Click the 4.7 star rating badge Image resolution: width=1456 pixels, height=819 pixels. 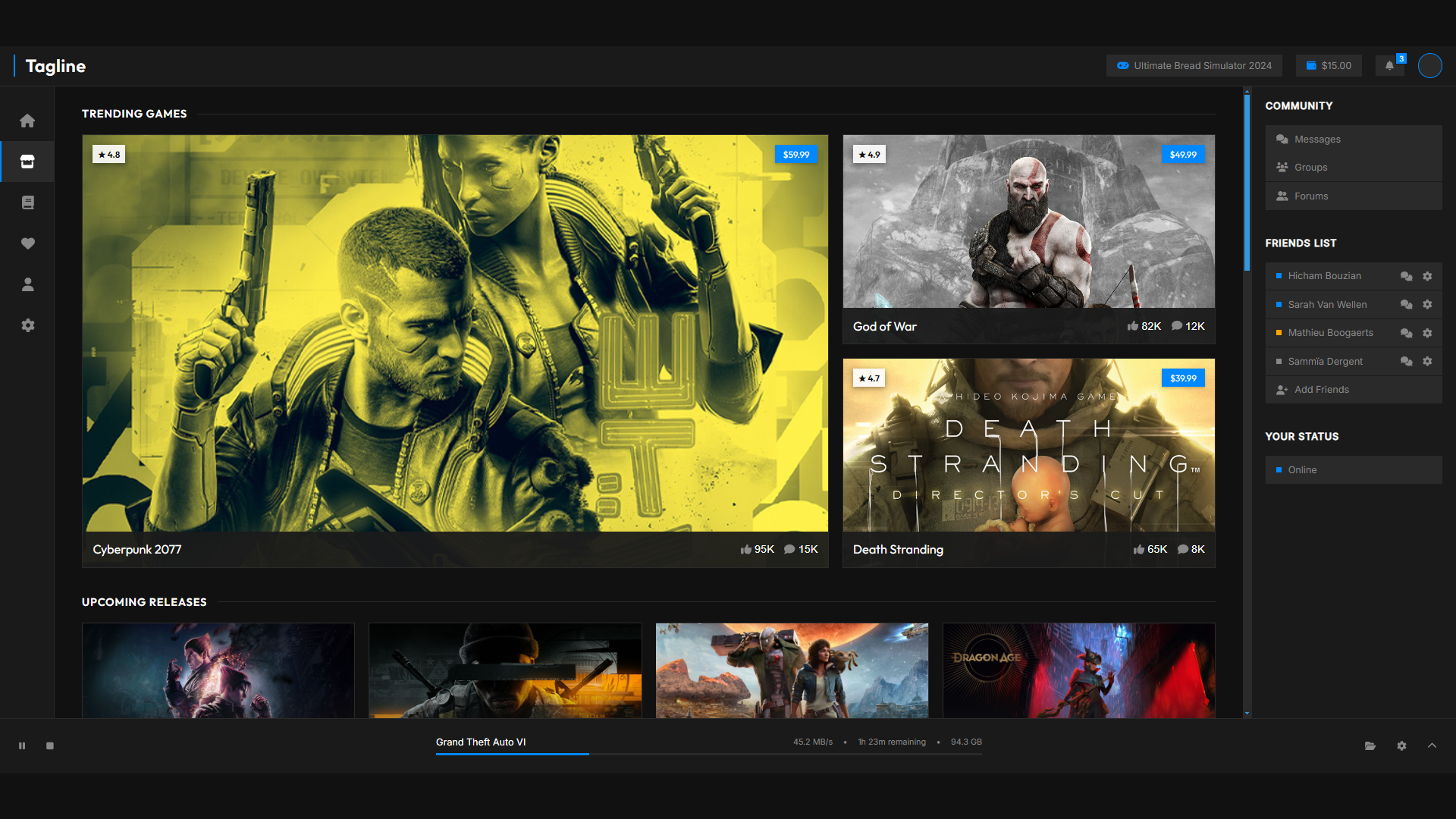[869, 378]
